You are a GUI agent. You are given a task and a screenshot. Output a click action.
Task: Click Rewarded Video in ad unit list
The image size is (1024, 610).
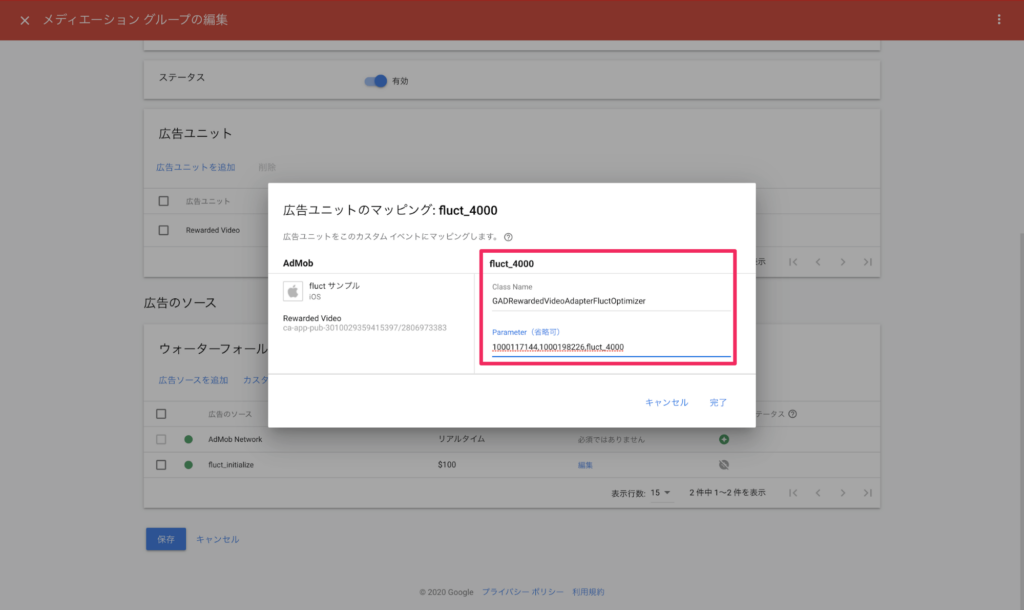point(212,231)
